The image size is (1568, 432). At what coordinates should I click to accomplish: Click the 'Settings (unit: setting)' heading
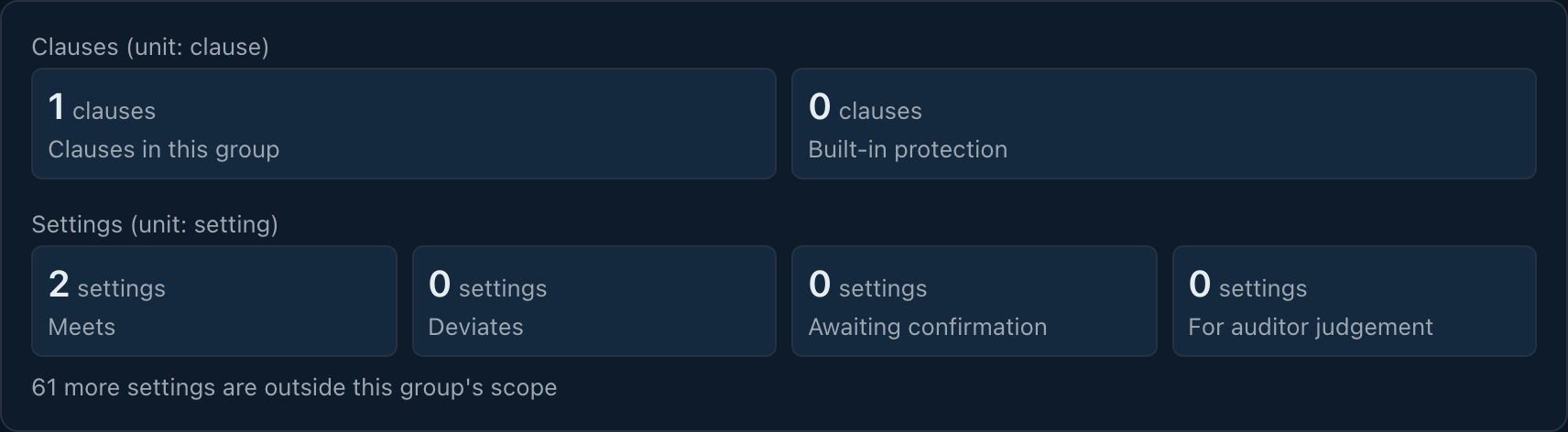point(155,224)
